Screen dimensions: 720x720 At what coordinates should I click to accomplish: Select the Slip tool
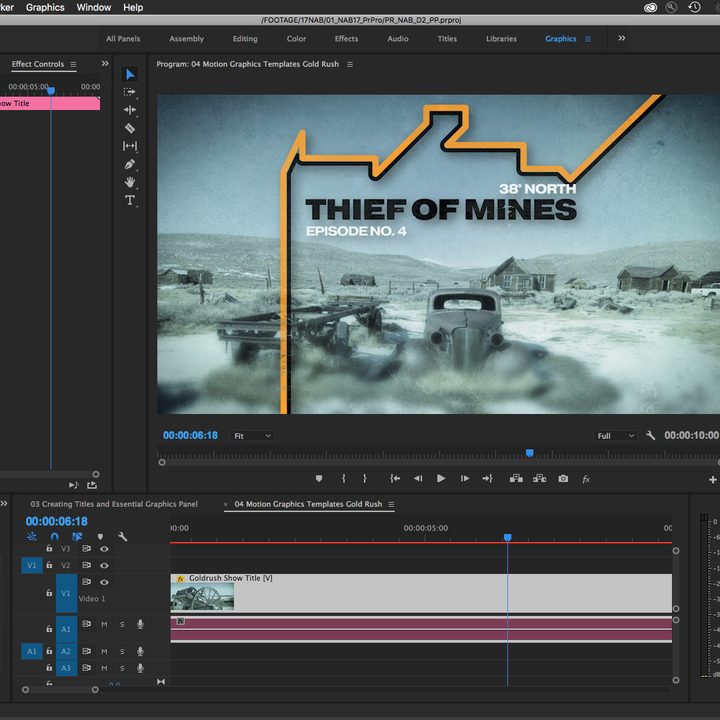[130, 146]
